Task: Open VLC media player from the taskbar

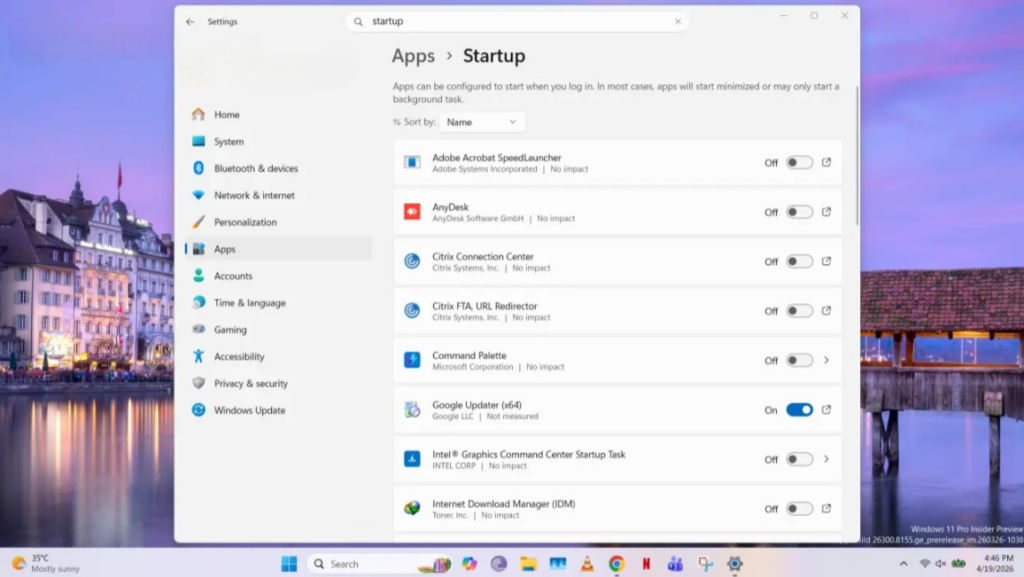Action: 587,564
